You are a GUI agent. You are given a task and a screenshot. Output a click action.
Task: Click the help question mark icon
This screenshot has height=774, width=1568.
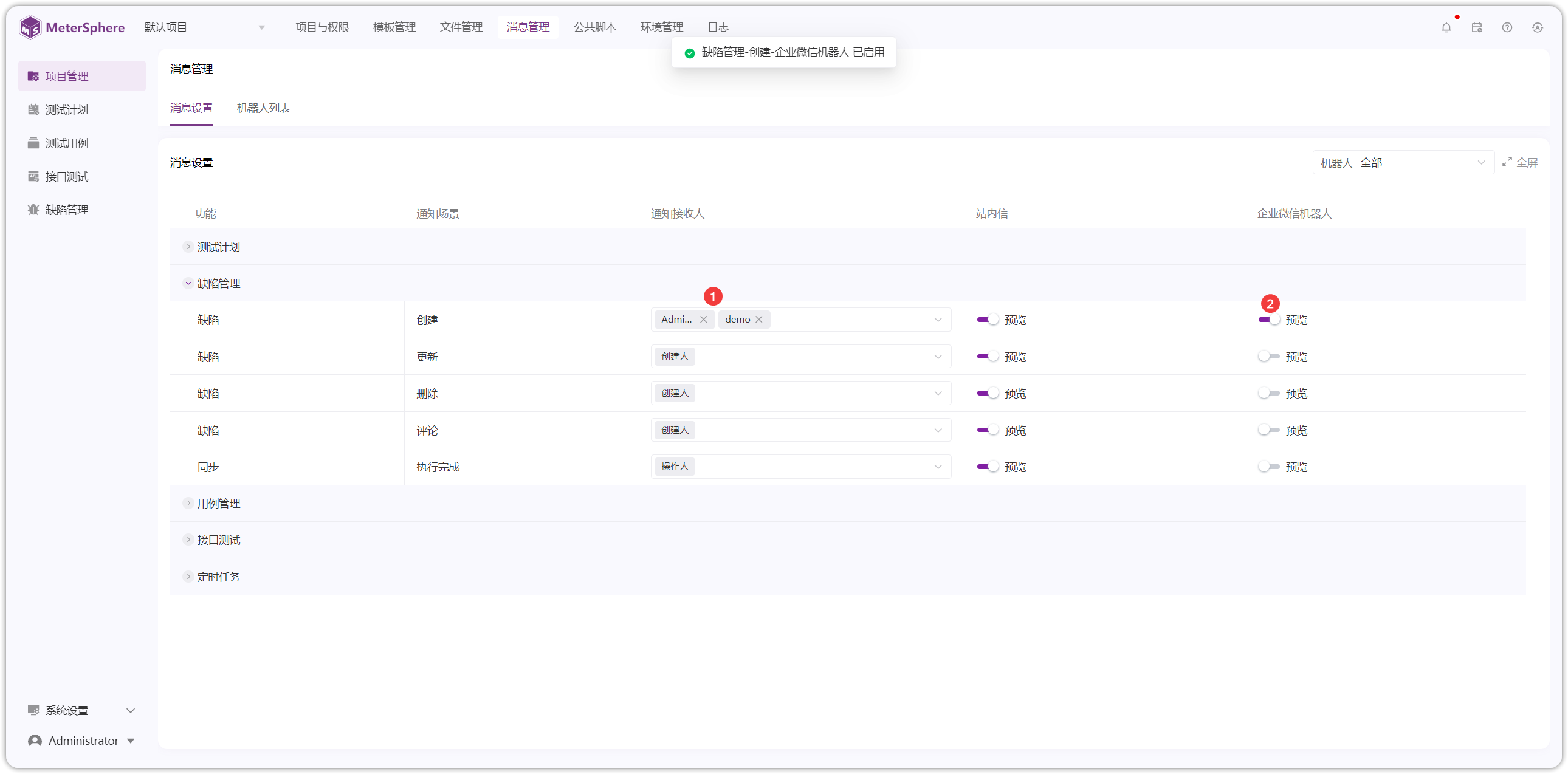1507,27
